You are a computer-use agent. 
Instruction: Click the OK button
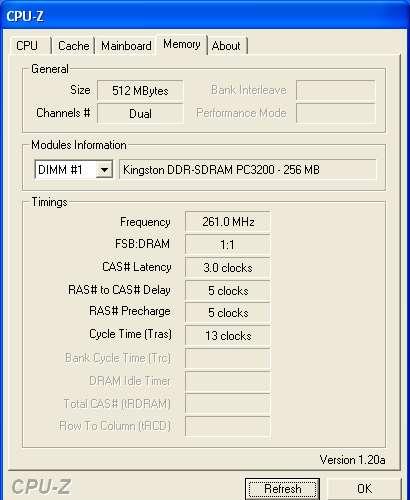click(x=364, y=489)
